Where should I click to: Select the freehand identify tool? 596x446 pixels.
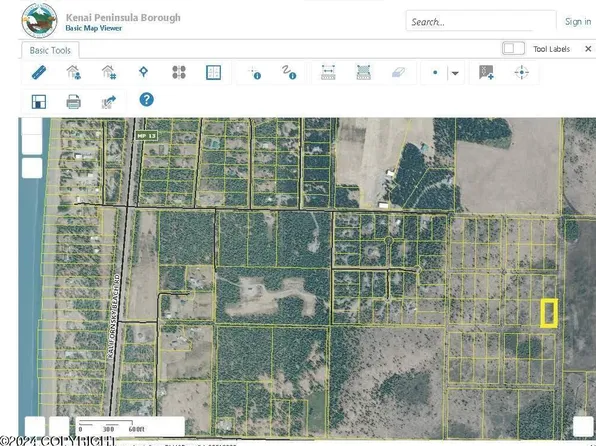pos(290,72)
